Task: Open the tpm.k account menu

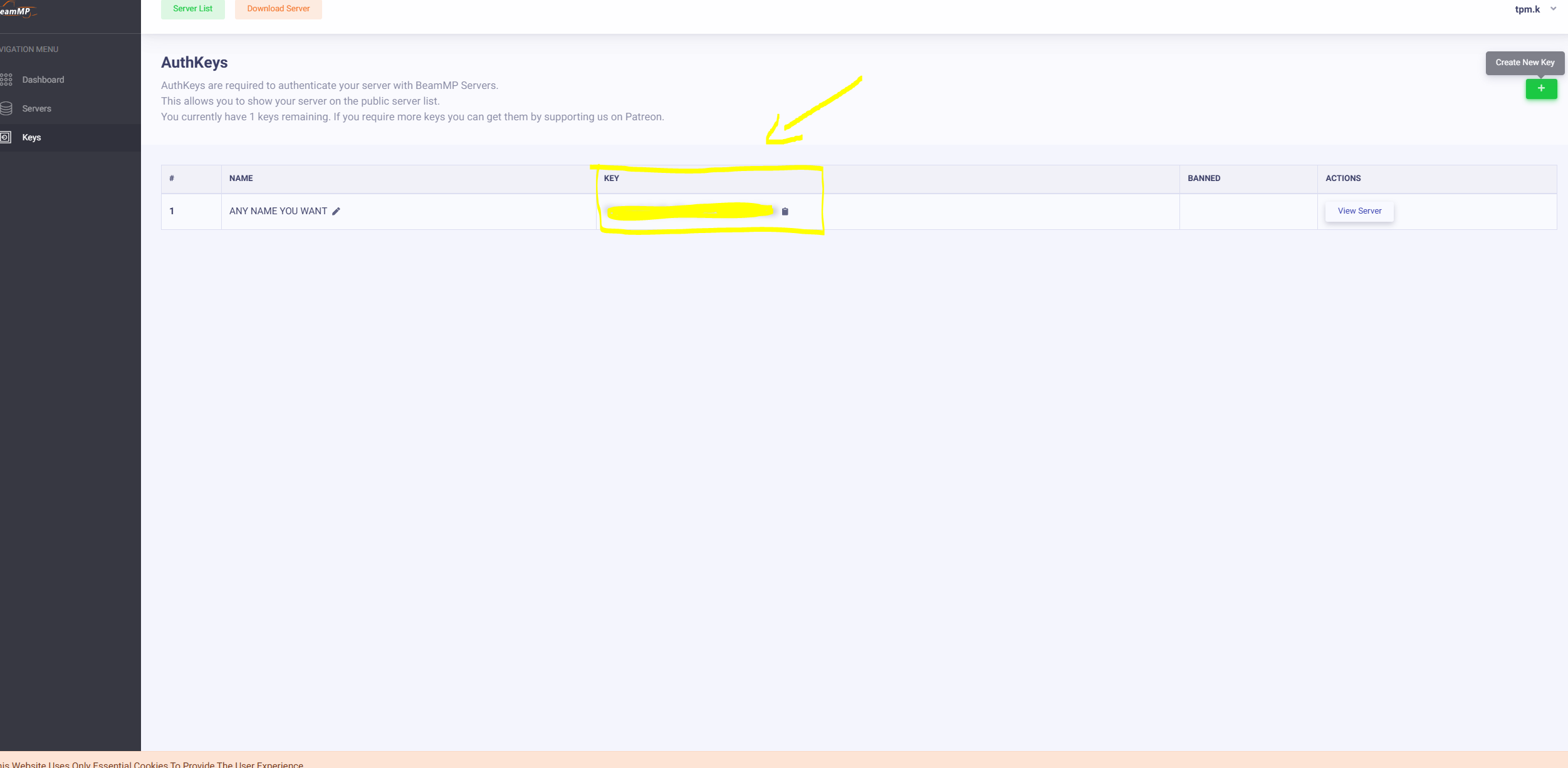Action: tap(1527, 9)
